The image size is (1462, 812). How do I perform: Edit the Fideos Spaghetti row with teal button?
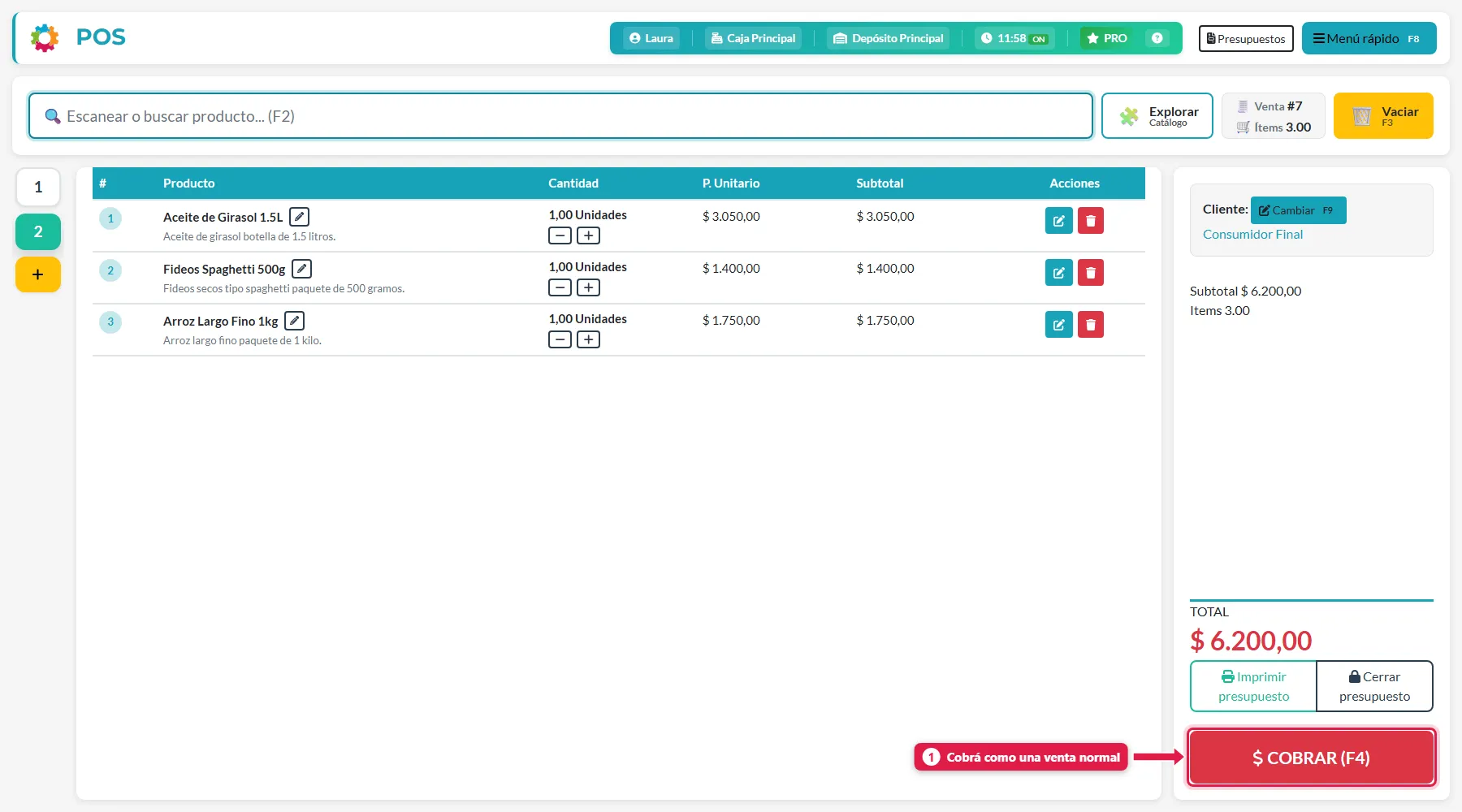coord(1059,273)
